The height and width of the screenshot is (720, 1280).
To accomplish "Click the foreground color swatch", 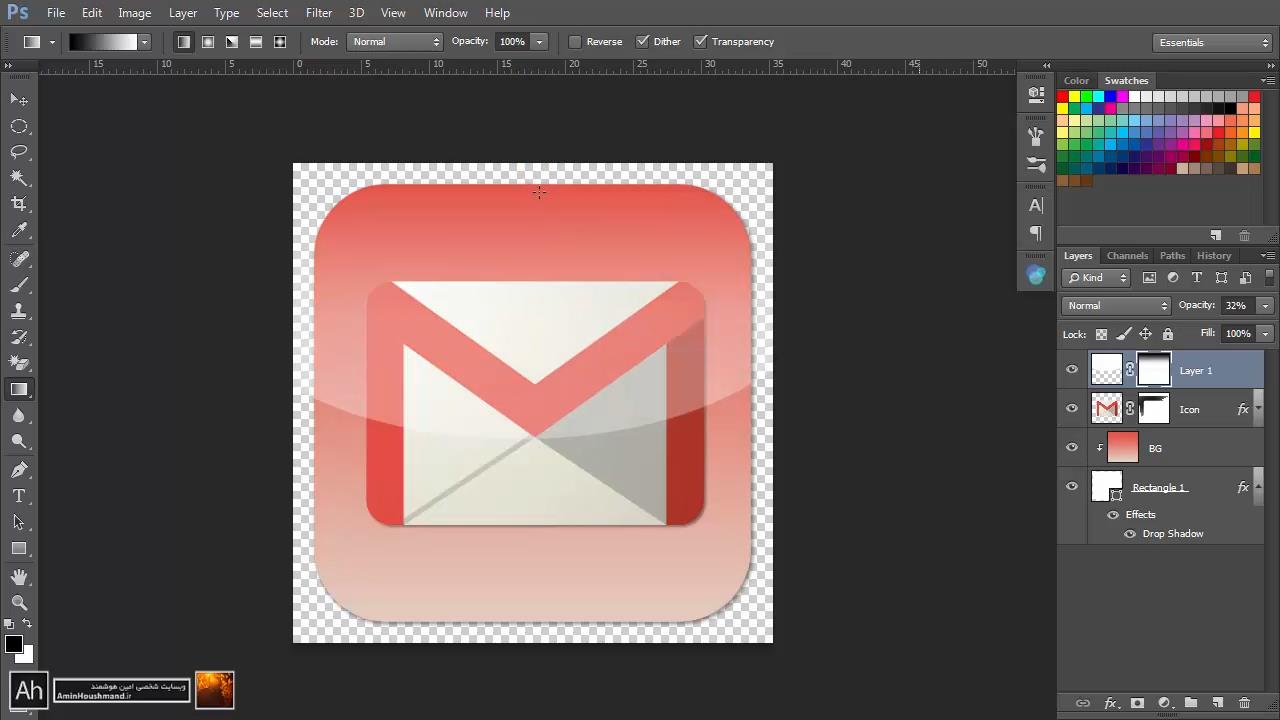I will pos(13,645).
